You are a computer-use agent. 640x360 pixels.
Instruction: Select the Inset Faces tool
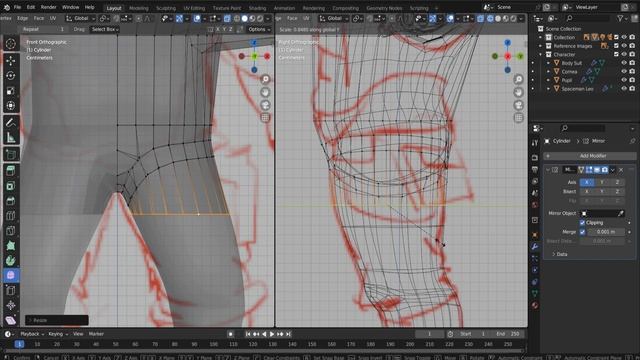coord(11,186)
